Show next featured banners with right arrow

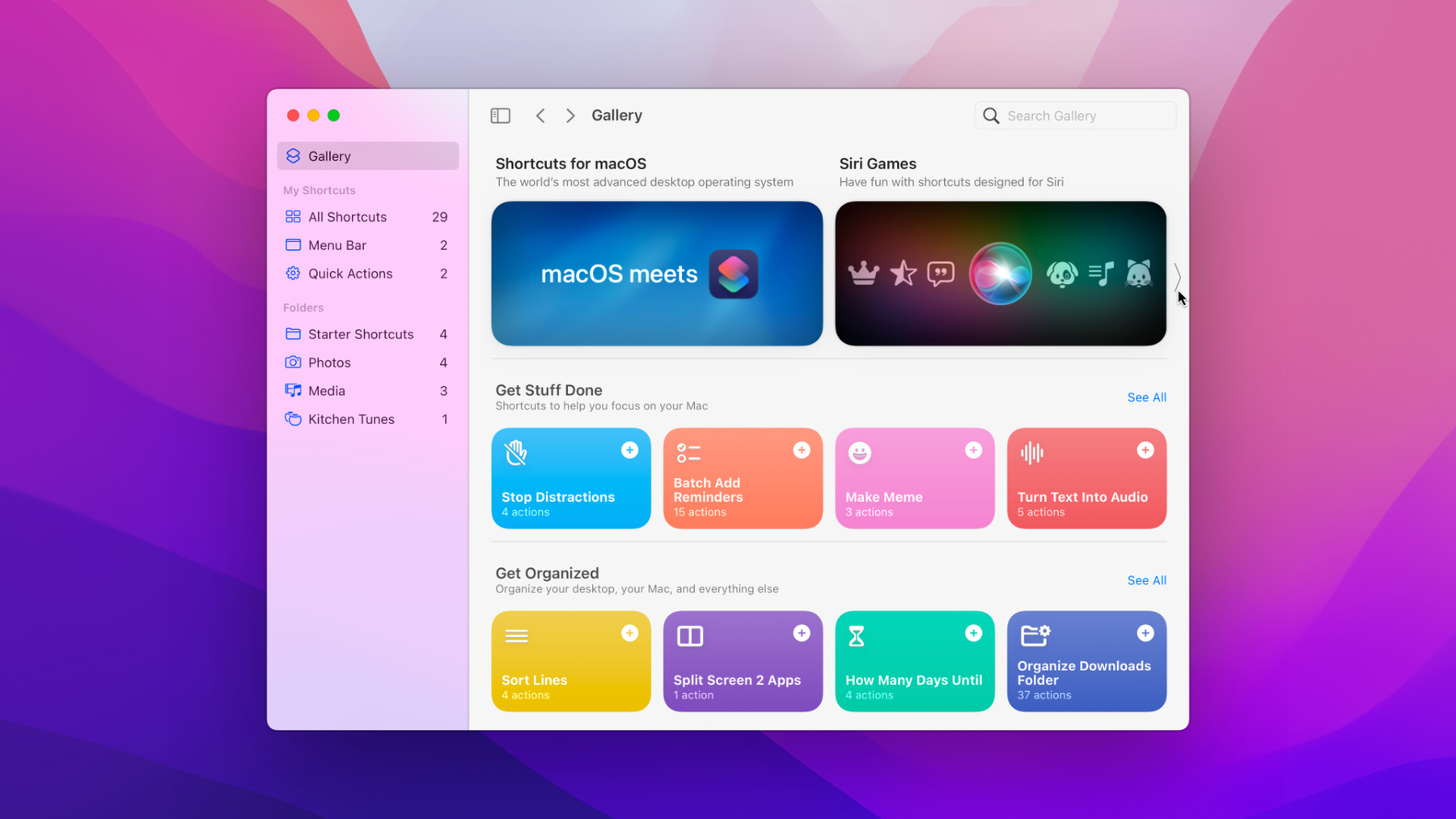[1178, 277]
